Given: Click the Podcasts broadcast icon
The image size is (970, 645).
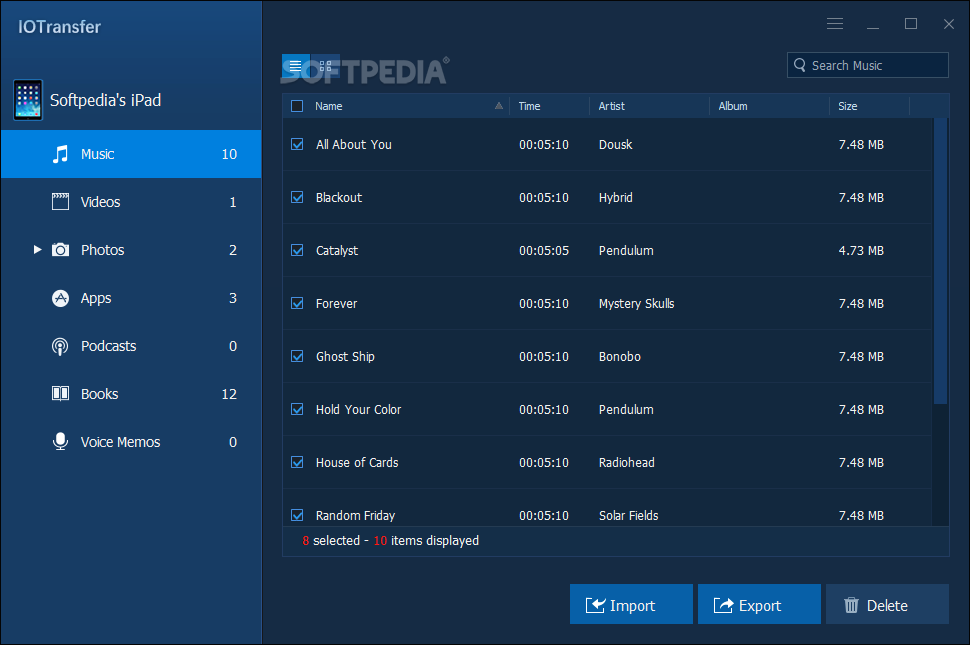Looking at the screenshot, I should 60,346.
